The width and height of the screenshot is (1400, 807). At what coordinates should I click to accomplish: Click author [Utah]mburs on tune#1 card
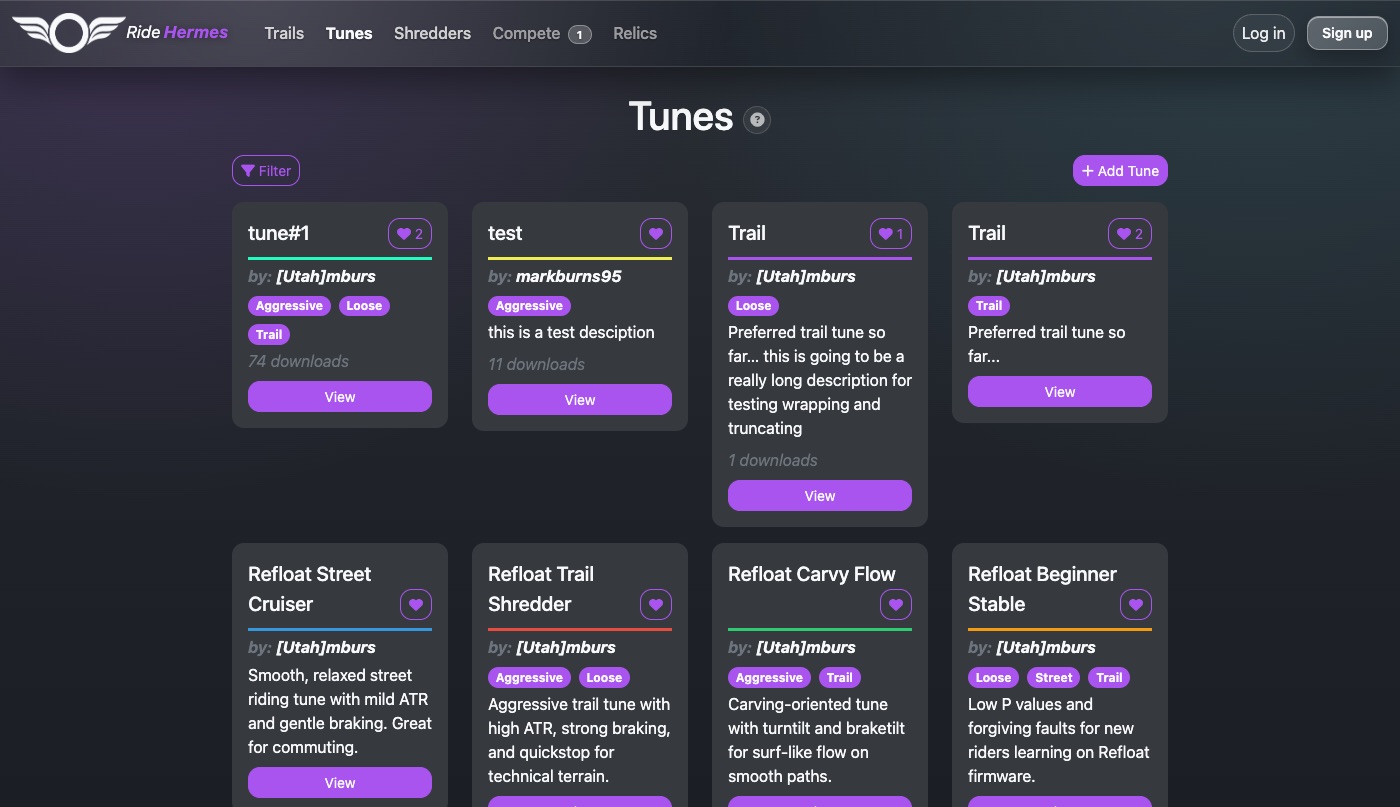(326, 277)
